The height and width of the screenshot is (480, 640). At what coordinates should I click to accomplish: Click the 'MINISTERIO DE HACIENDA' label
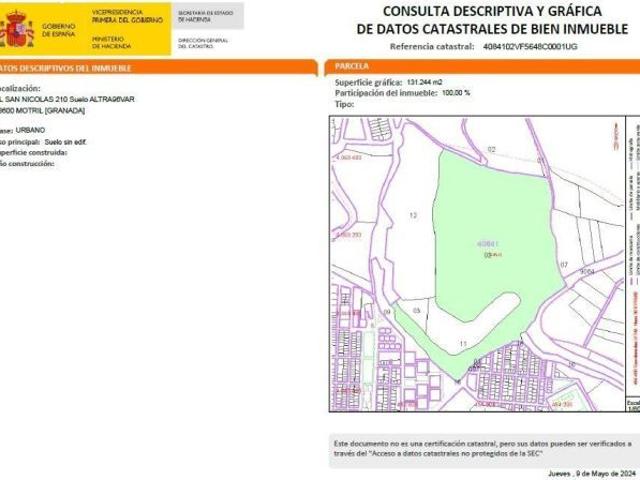tap(111, 42)
